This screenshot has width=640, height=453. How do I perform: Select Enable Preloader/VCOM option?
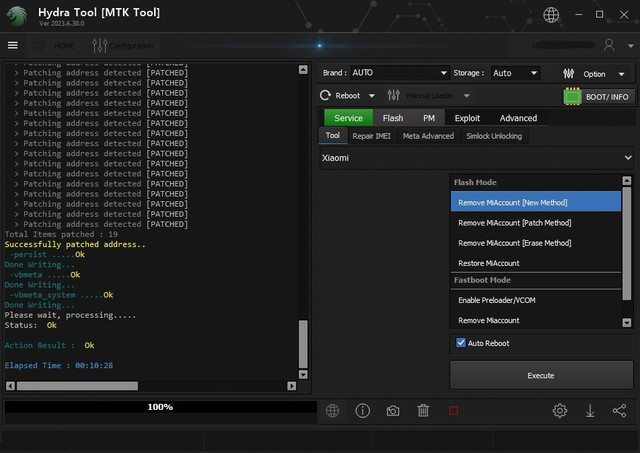tap(536, 300)
